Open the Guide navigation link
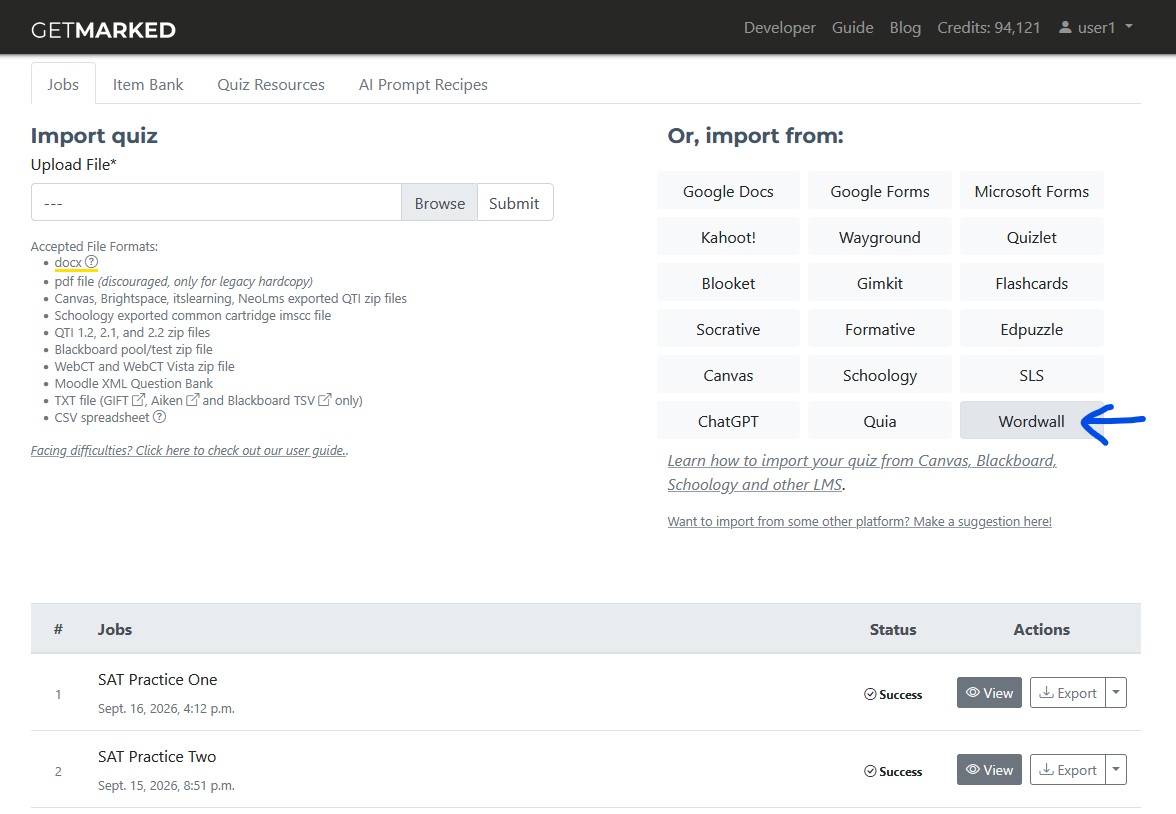1176x814 pixels. (x=852, y=28)
